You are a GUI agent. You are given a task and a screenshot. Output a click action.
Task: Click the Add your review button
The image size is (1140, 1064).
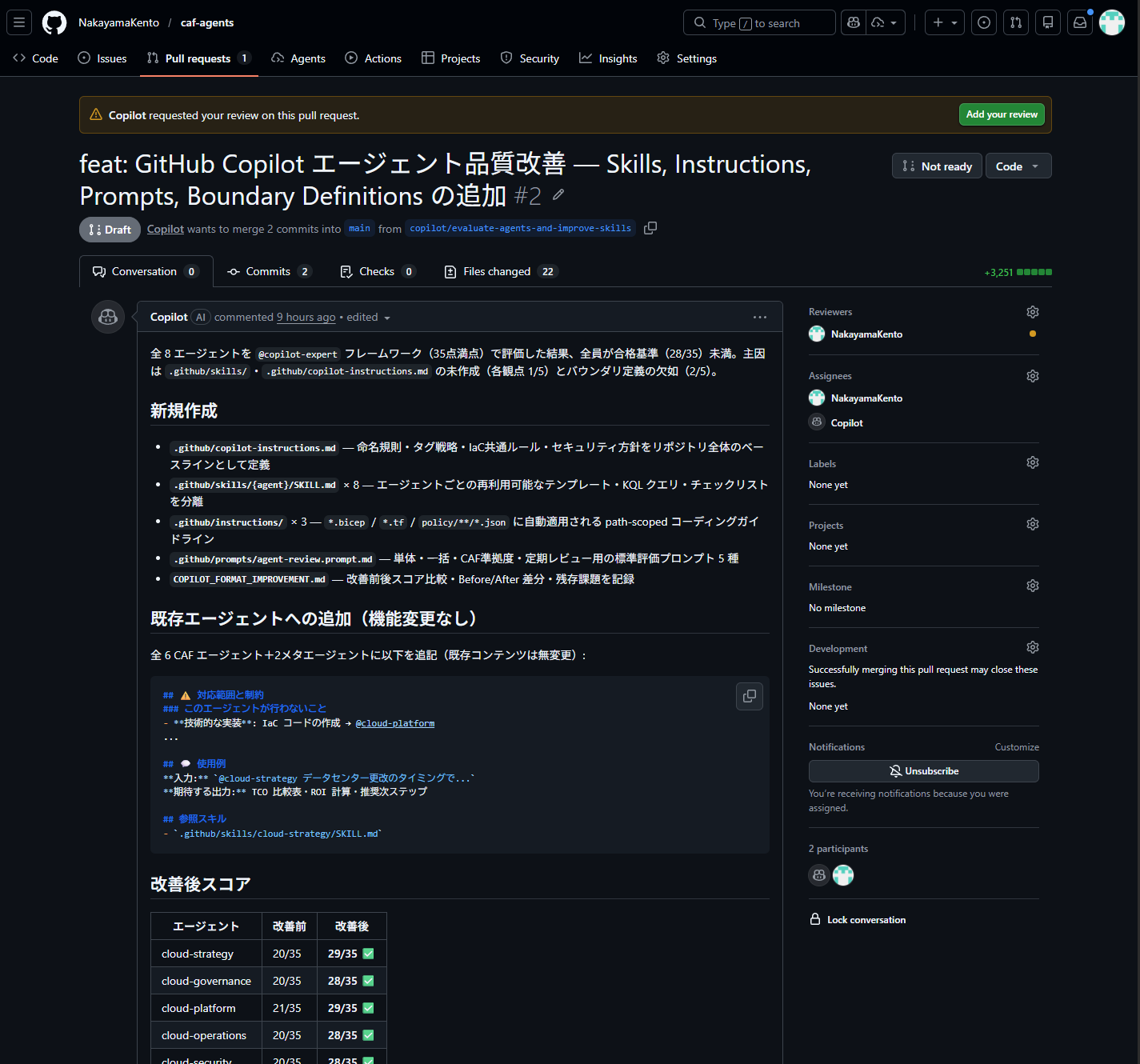(1001, 114)
